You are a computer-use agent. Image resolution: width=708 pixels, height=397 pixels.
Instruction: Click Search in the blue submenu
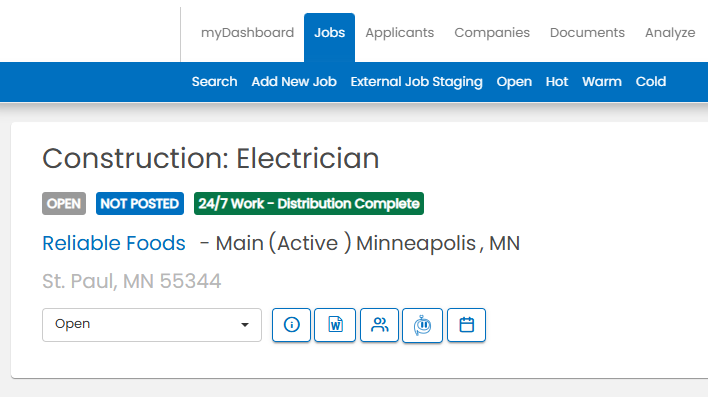click(x=214, y=82)
